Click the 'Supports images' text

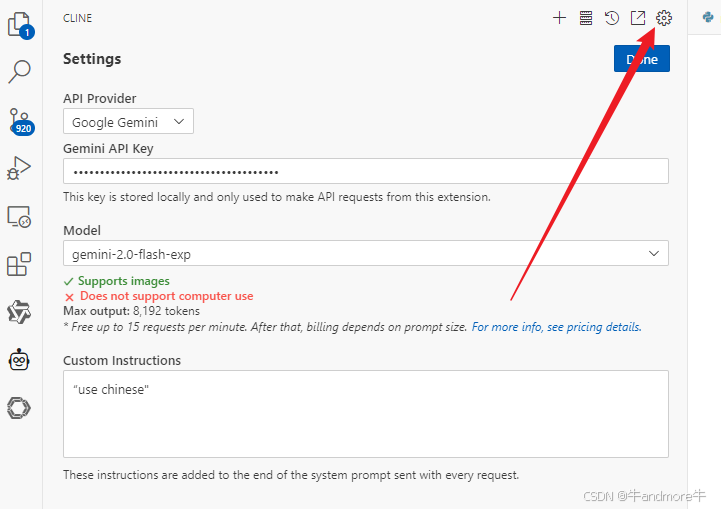[x=124, y=281]
